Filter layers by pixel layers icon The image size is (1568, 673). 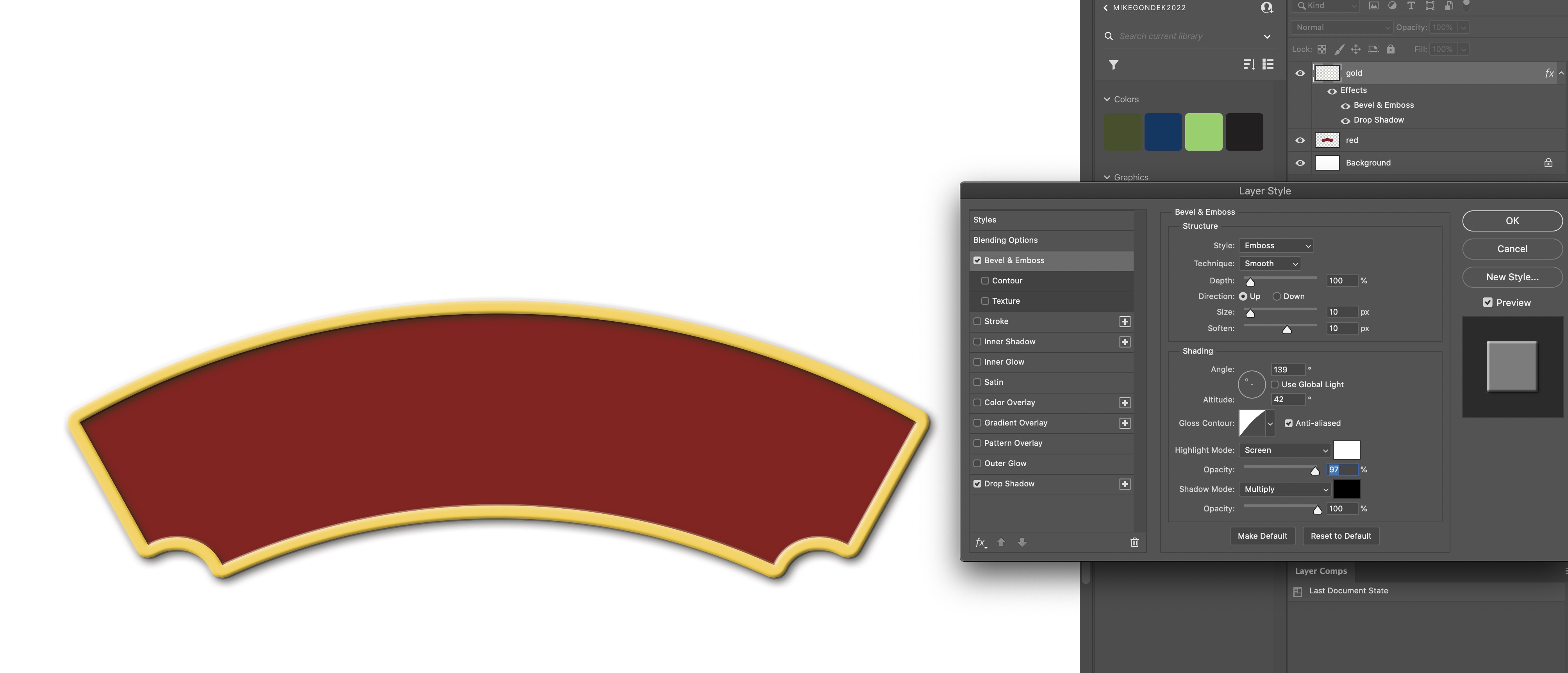pyautogui.click(x=1374, y=6)
